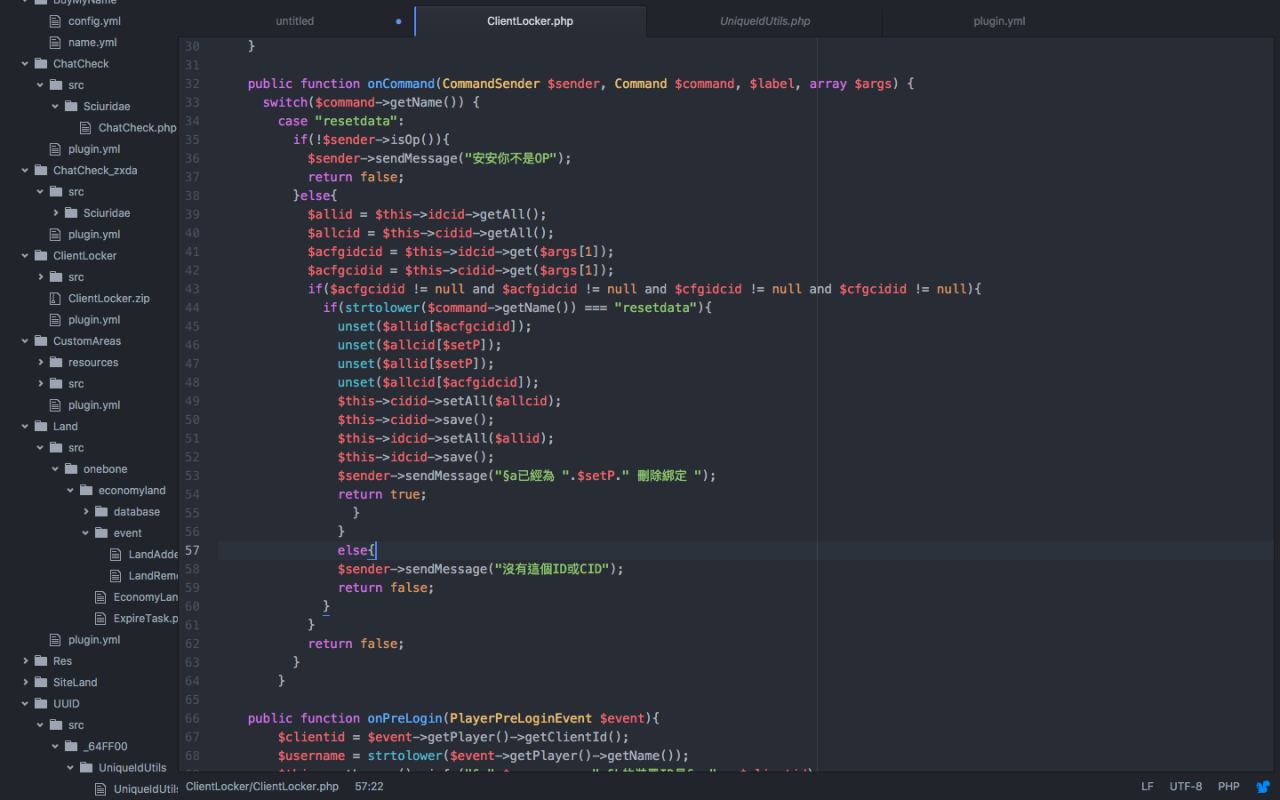Screen dimensions: 1280x800
Task: Click the squirrel update icon in status bar
Action: (x=1263, y=787)
